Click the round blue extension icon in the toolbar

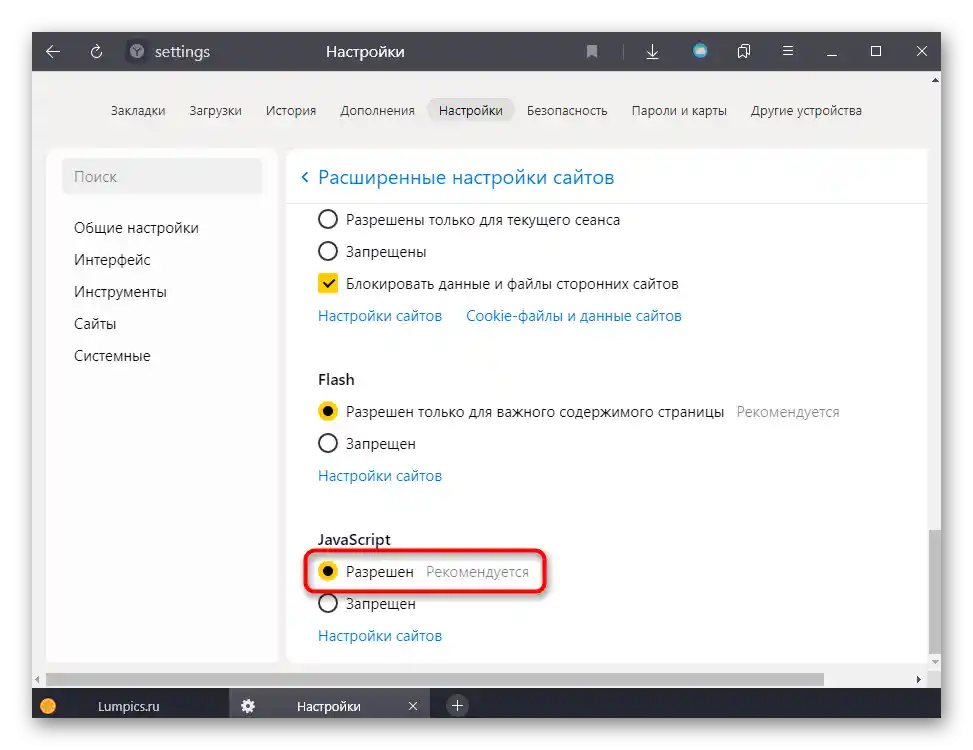click(x=700, y=51)
